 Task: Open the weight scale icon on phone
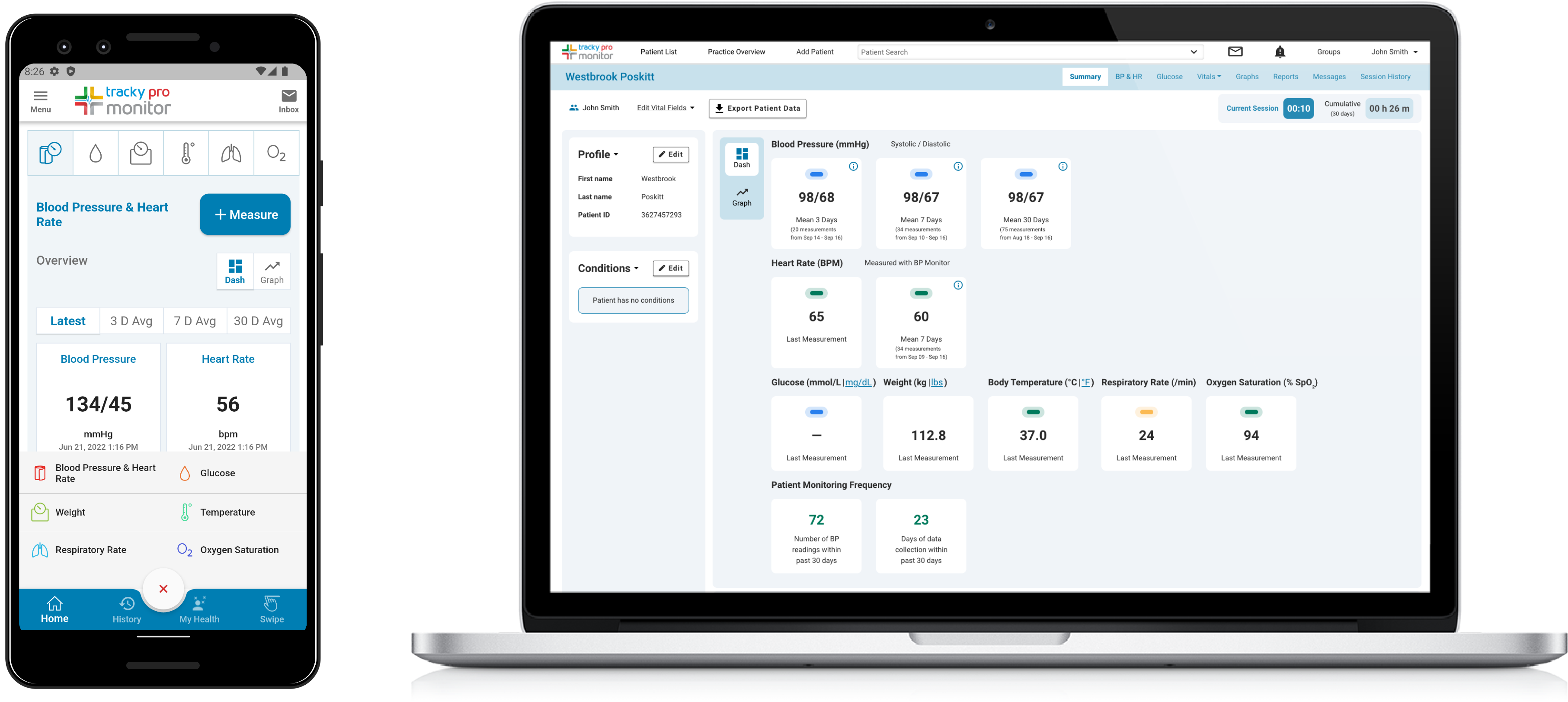[x=141, y=153]
